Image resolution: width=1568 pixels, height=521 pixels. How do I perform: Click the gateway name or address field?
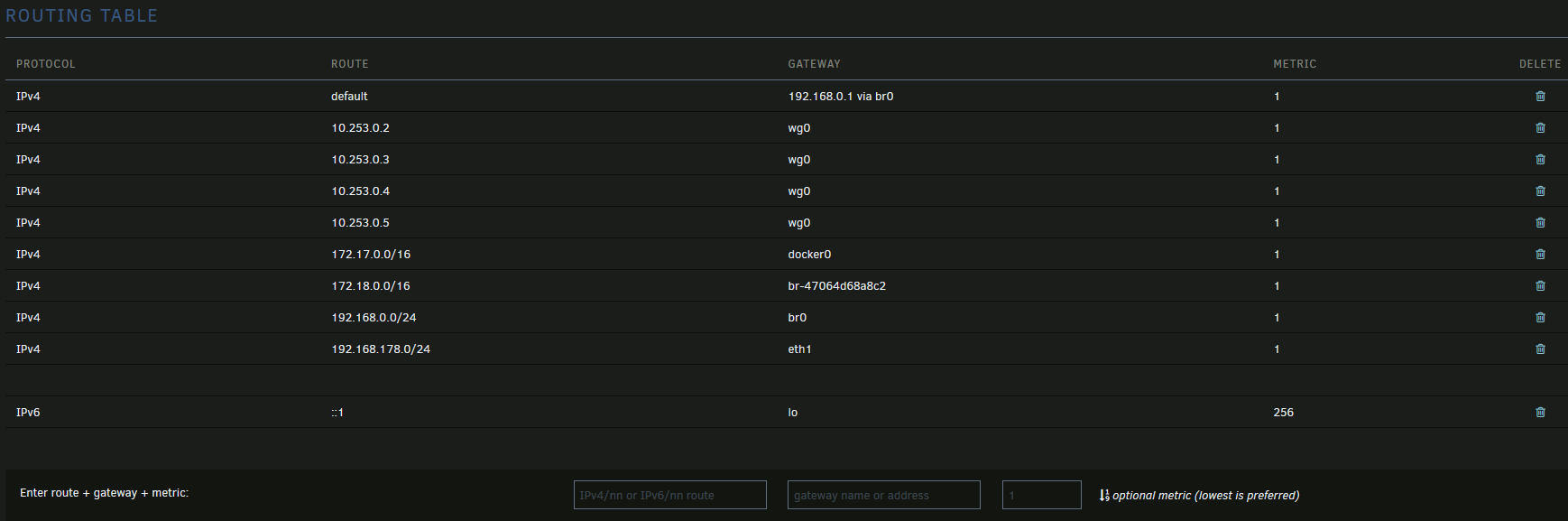(883, 495)
